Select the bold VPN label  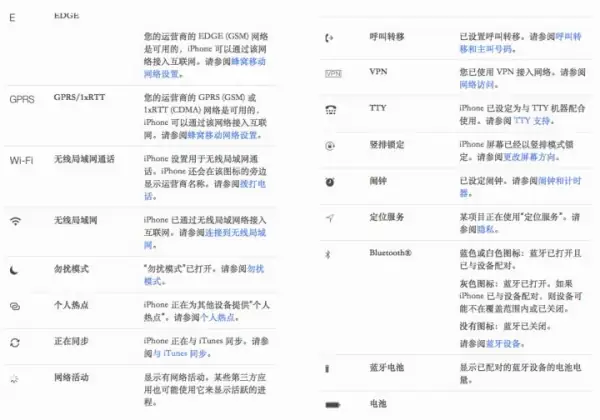[x=378, y=72]
